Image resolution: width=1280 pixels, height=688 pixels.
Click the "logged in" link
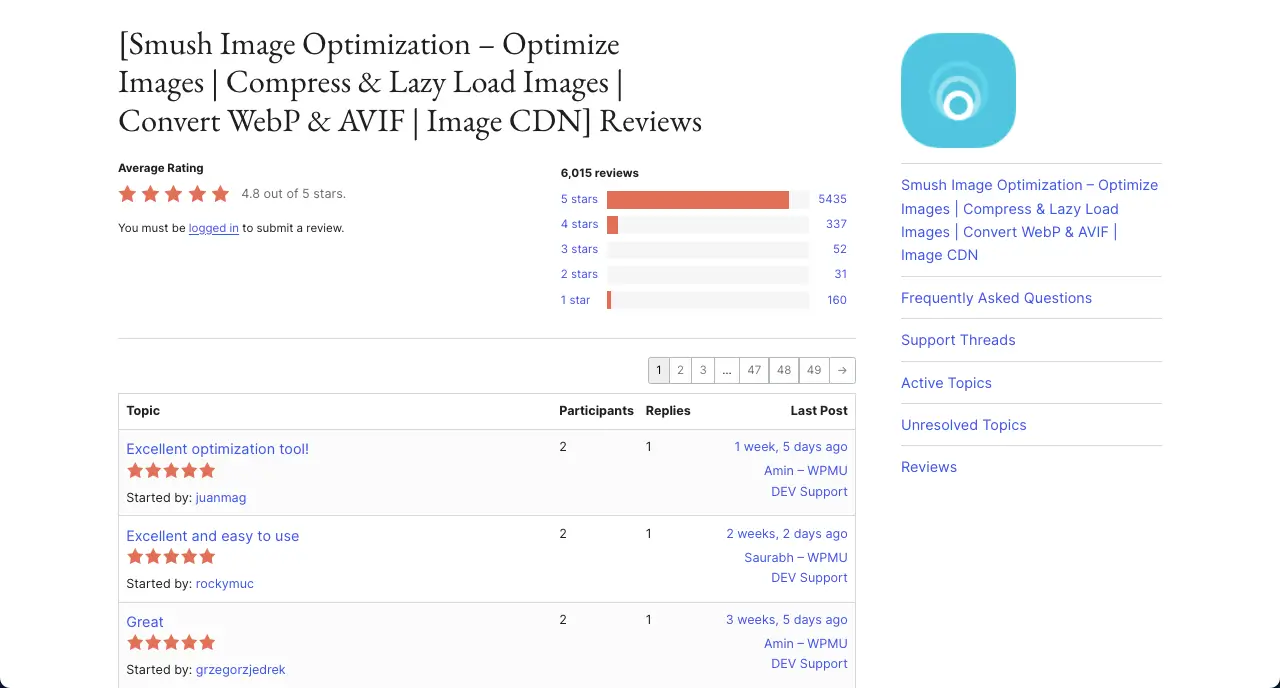point(213,228)
